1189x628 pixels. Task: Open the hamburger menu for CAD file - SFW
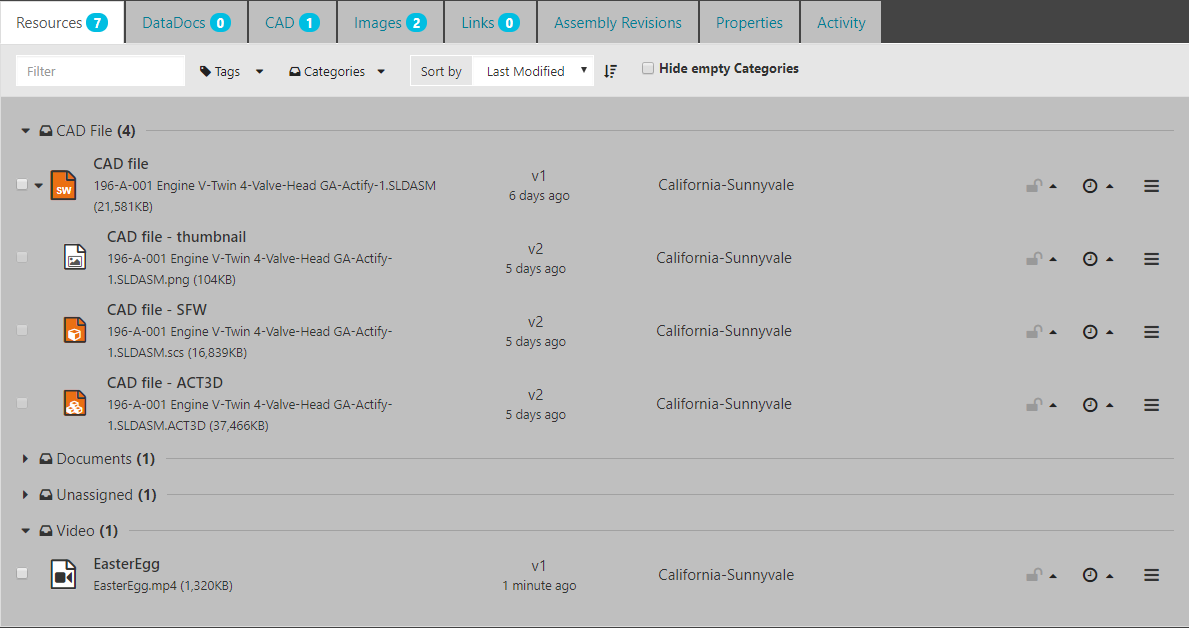[x=1151, y=331]
